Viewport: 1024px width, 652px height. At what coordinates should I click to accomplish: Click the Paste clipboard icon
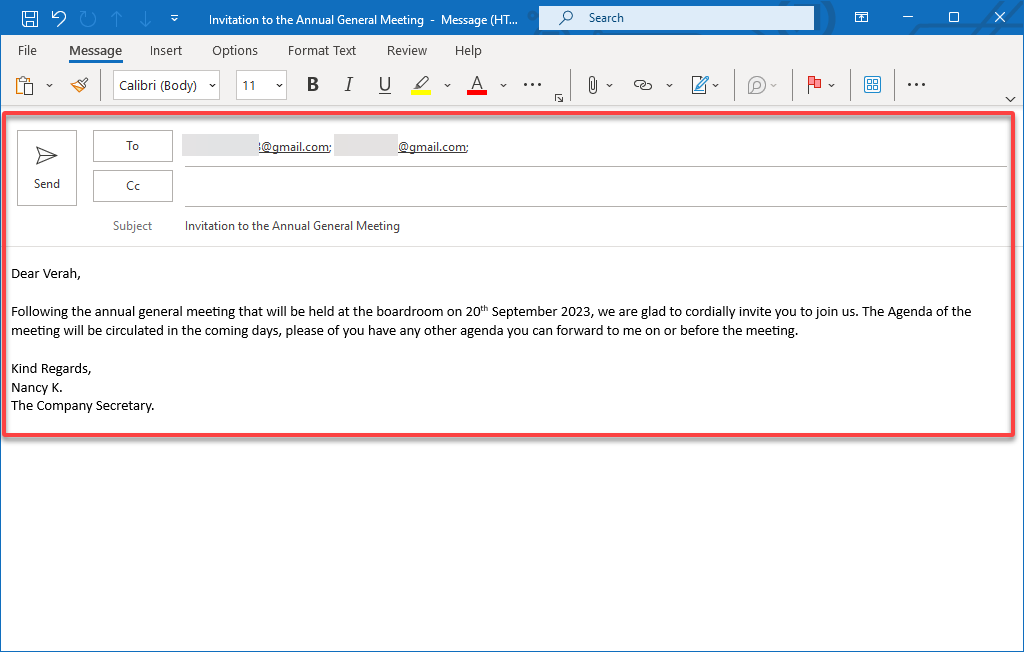point(24,85)
